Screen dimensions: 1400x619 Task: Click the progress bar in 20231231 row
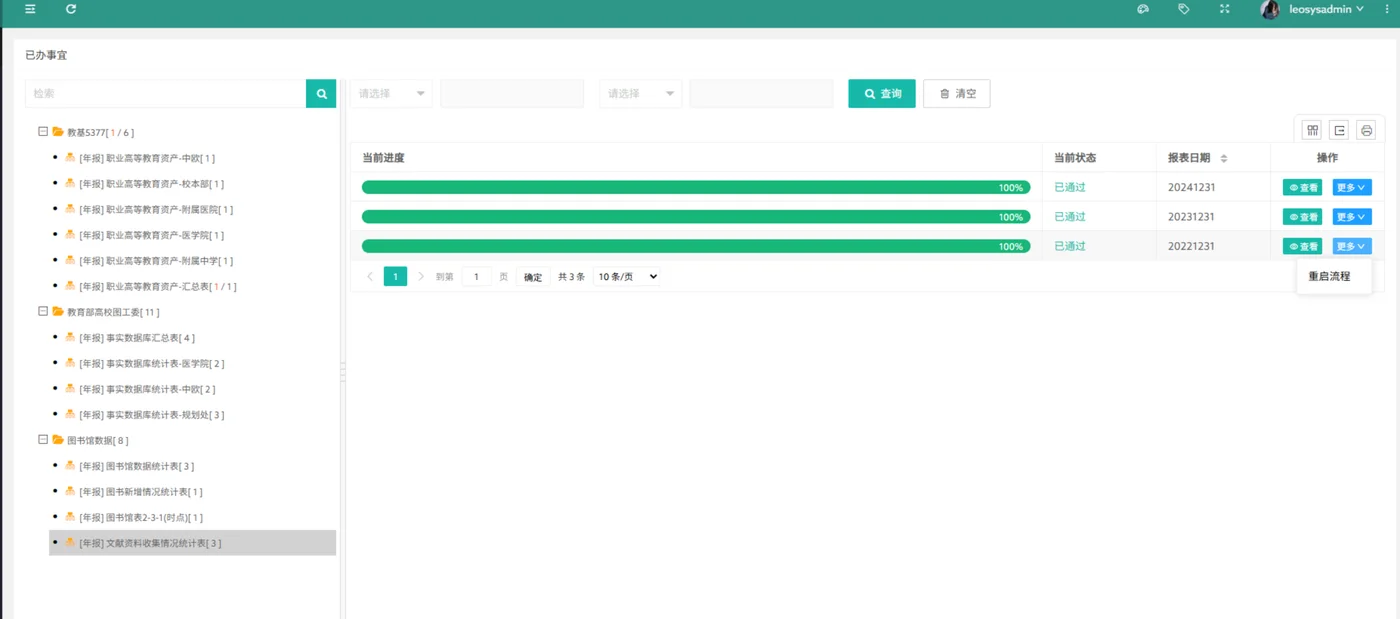click(696, 217)
